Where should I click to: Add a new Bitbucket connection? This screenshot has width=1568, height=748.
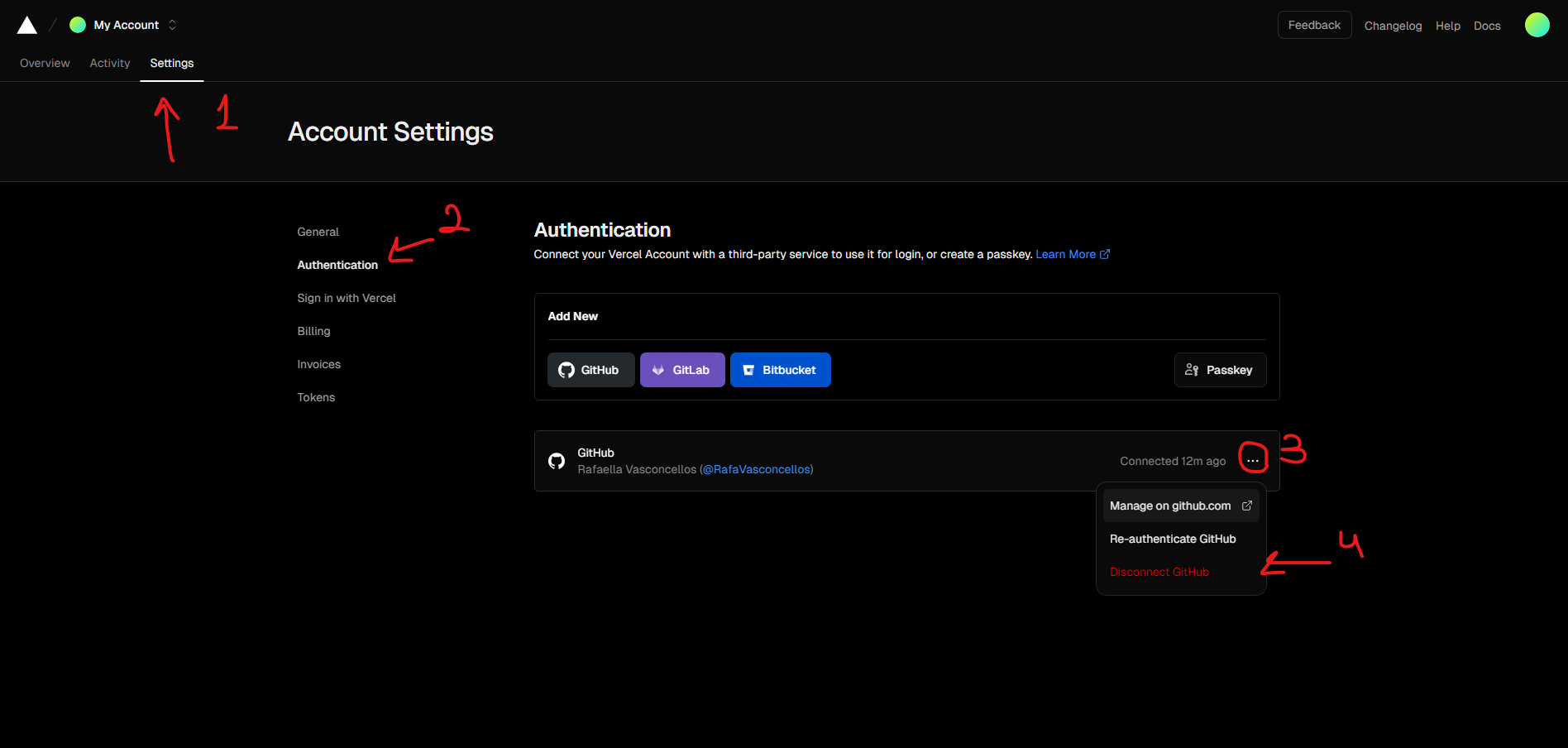pos(780,370)
